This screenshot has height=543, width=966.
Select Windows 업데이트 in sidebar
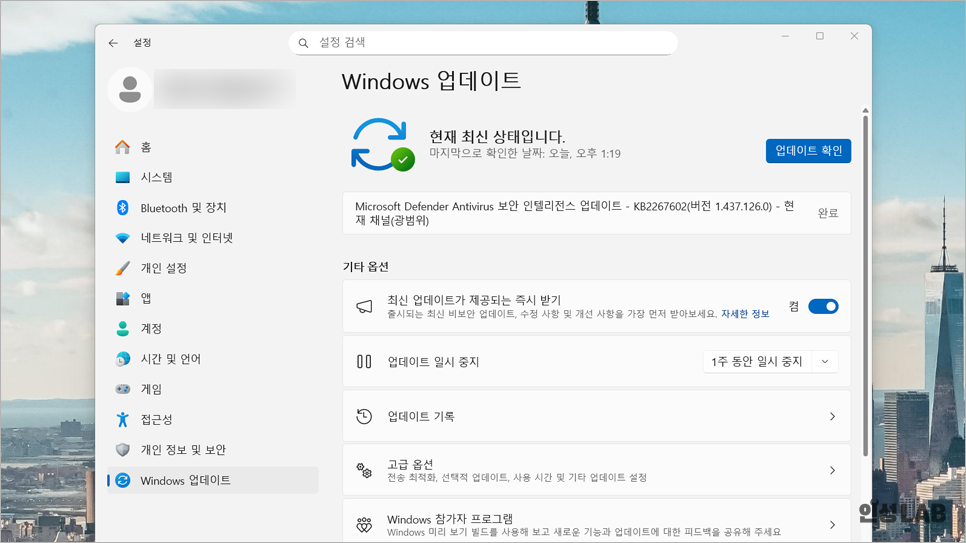[x=213, y=480]
